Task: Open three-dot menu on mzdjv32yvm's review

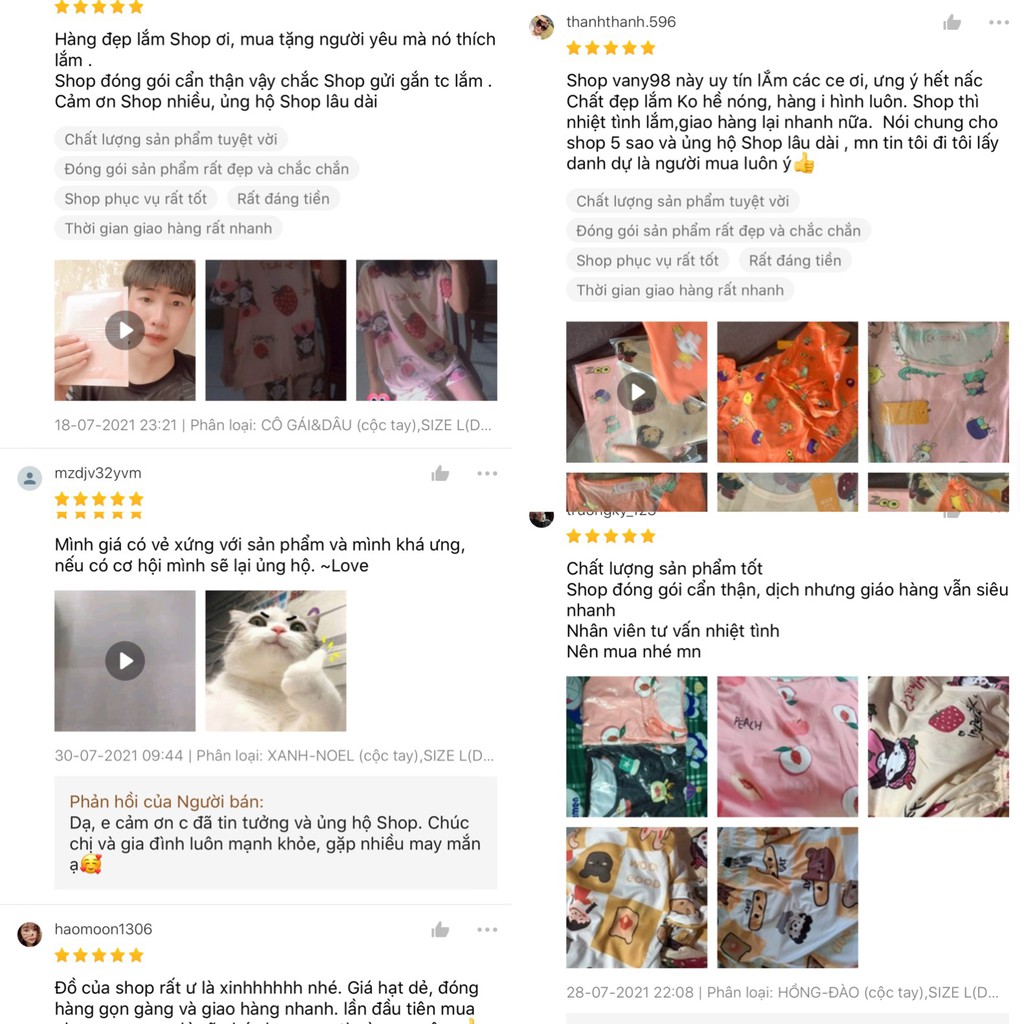Action: point(487,473)
